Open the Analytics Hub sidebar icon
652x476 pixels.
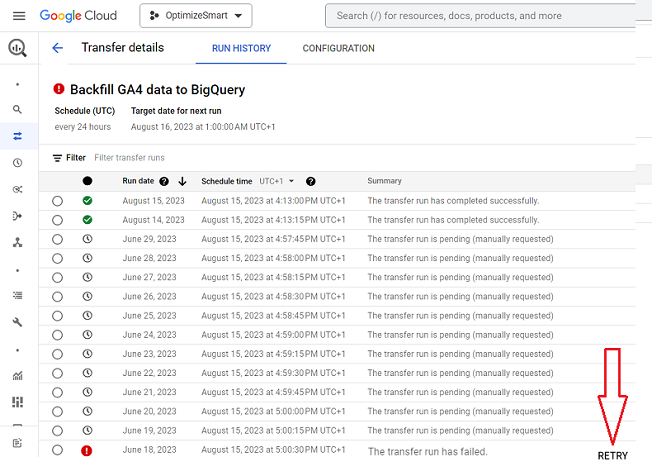point(17,189)
